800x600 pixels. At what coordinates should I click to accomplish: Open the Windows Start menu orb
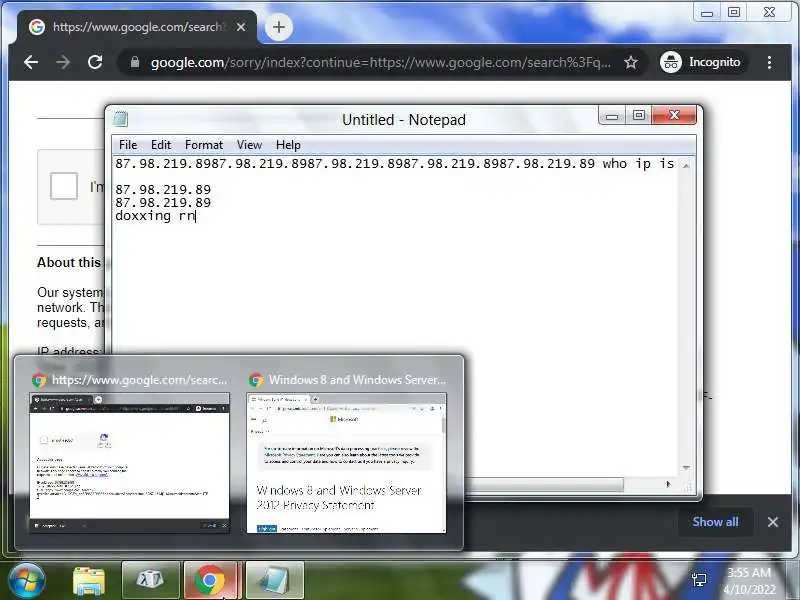pyautogui.click(x=27, y=580)
